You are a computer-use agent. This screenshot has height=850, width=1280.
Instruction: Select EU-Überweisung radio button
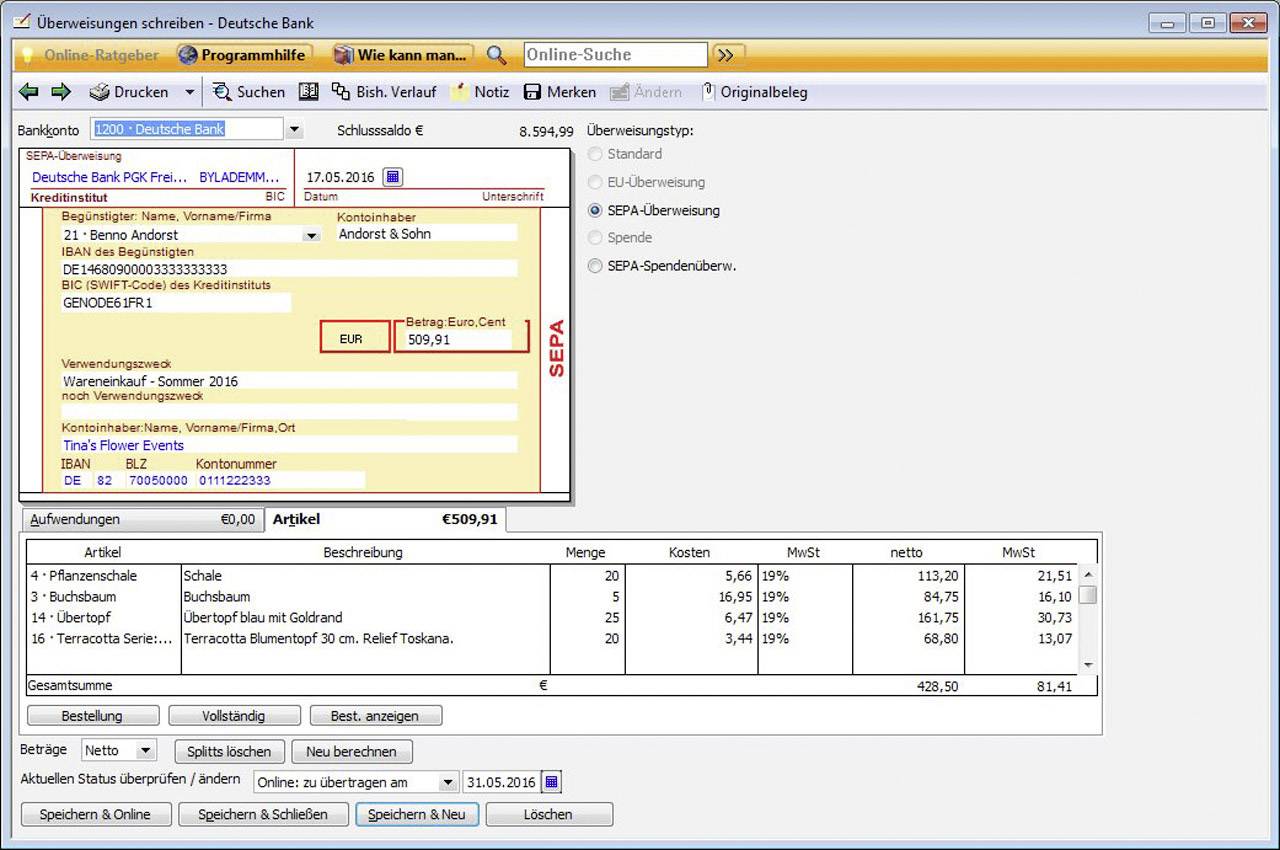pos(596,182)
